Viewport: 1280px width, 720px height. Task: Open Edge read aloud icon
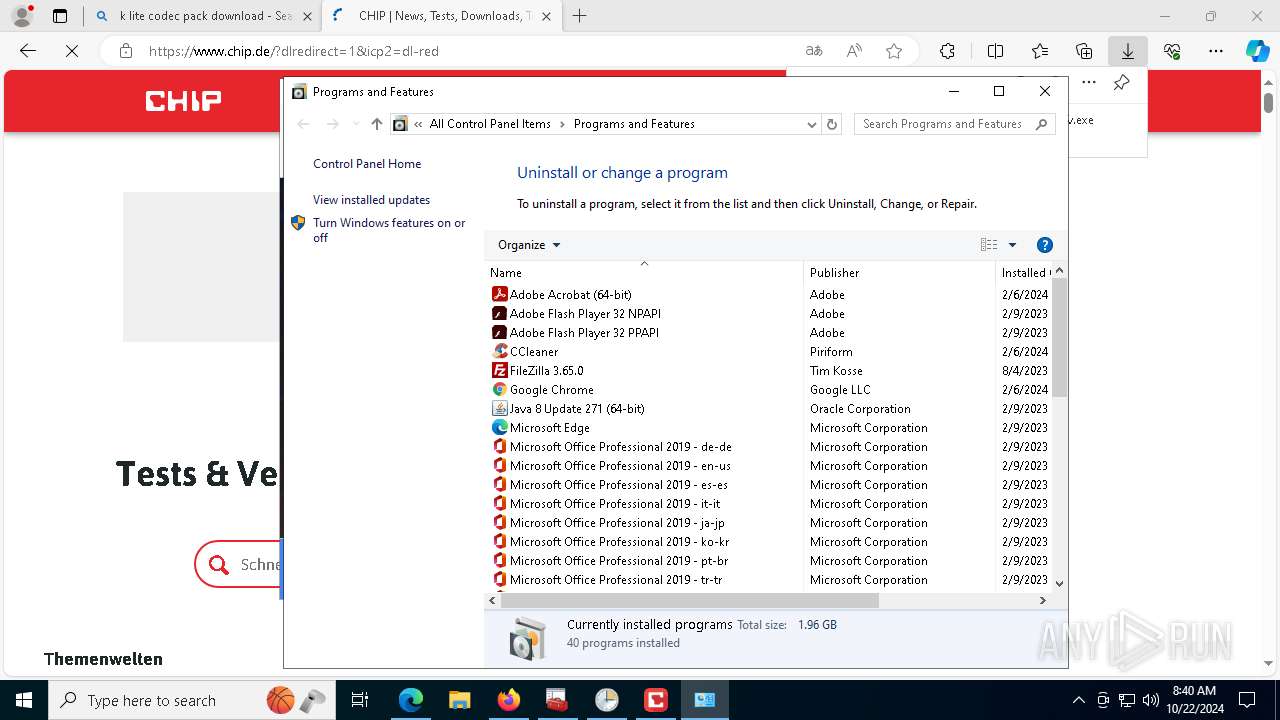click(854, 51)
